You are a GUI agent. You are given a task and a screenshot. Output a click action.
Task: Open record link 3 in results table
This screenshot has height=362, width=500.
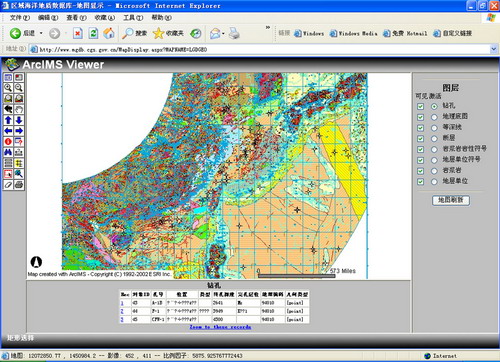(122, 319)
